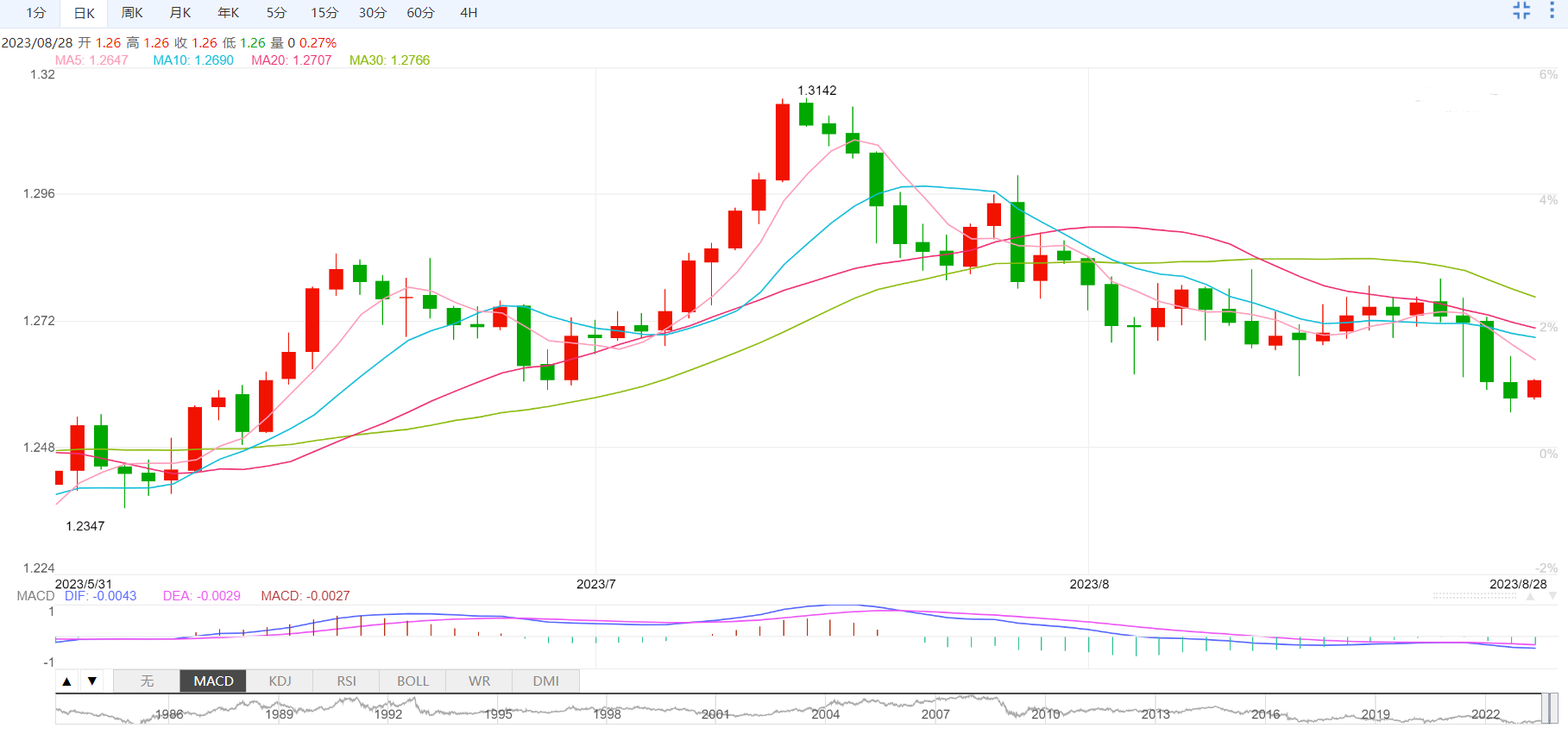The height and width of the screenshot is (753, 1568).
Task: Open the three-dot more options menu
Action: coord(1552,11)
